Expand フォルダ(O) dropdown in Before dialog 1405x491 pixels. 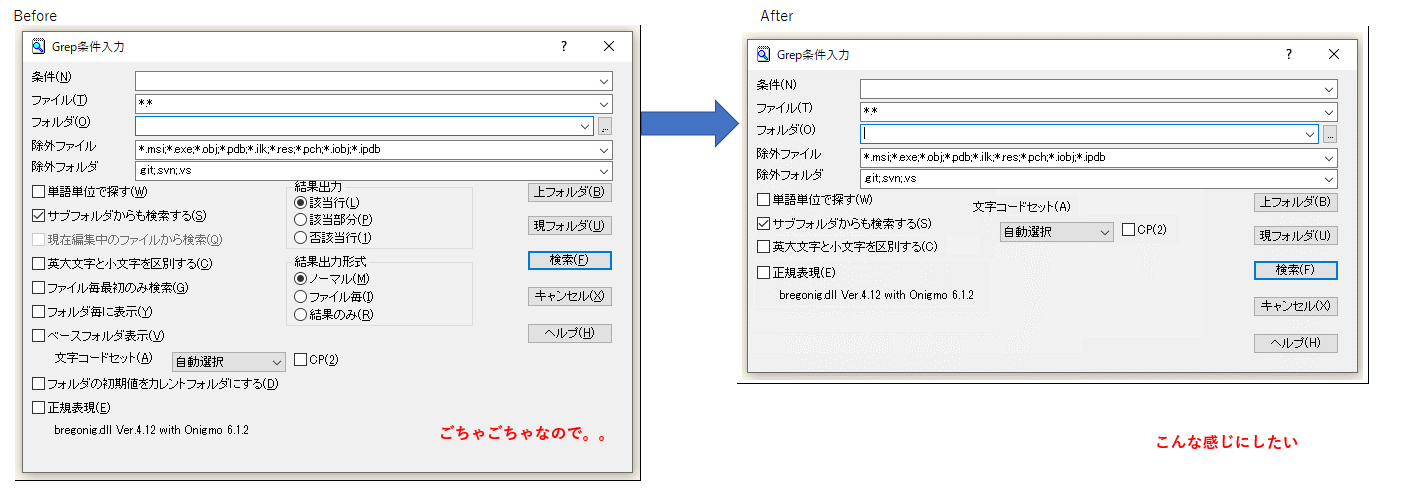tap(586, 126)
